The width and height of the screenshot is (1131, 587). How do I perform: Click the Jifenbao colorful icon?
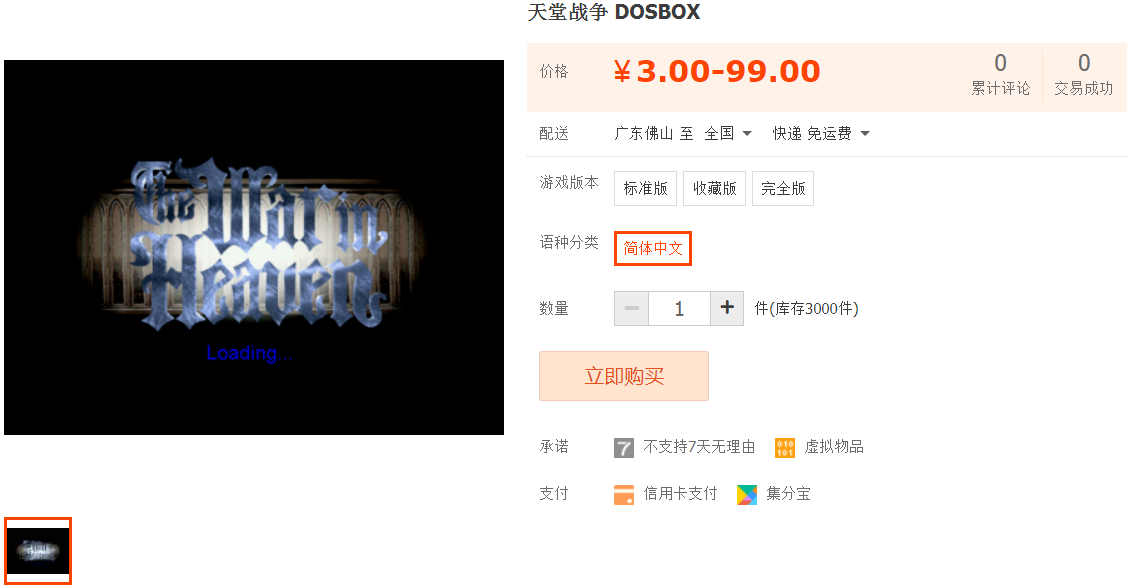coord(747,495)
